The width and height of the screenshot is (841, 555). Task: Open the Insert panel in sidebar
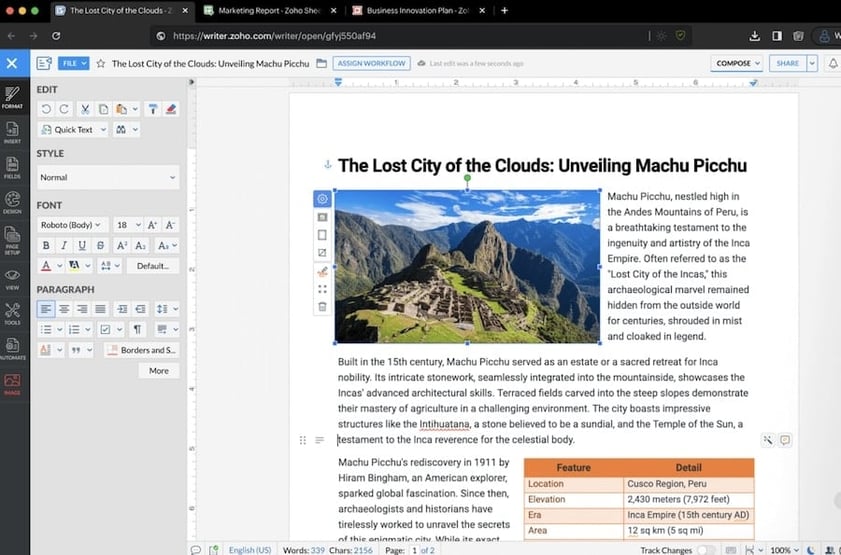[x=12, y=133]
